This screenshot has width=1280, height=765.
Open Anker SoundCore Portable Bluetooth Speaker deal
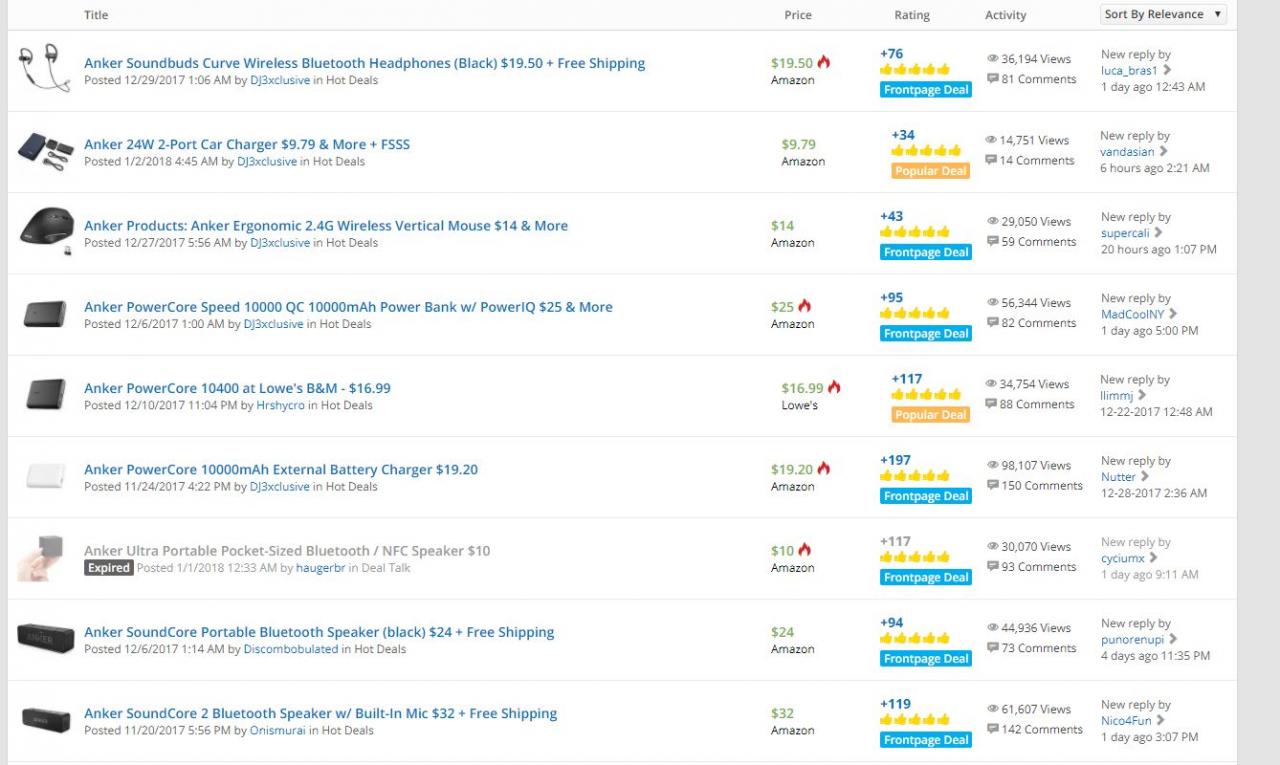[319, 632]
